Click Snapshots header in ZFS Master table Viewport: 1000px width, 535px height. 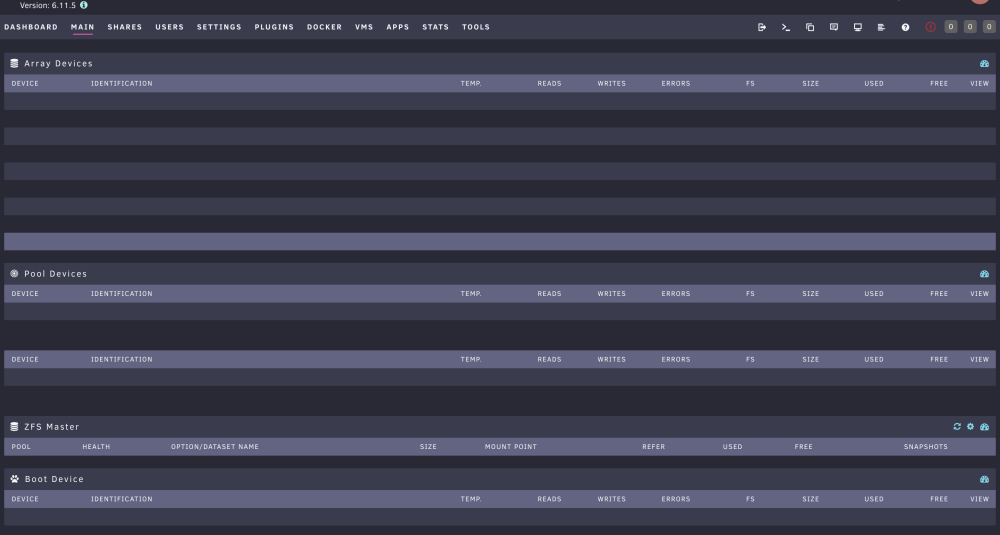925,447
